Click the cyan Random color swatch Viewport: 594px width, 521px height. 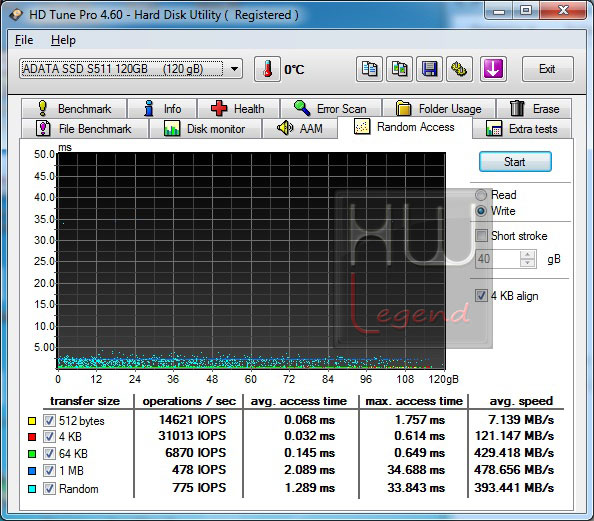[32, 489]
